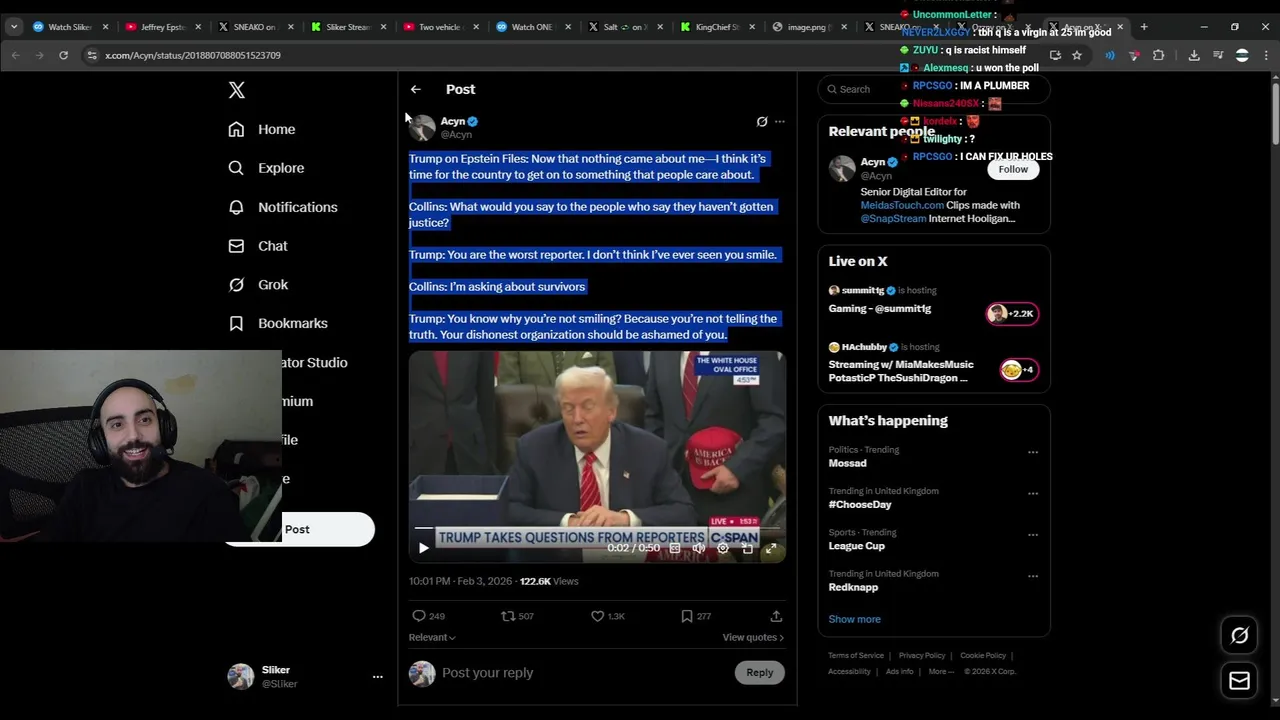Screen dimensions: 1280x720
Task: Open Bookmarks in the sidebar
Action: [x=278, y=323]
